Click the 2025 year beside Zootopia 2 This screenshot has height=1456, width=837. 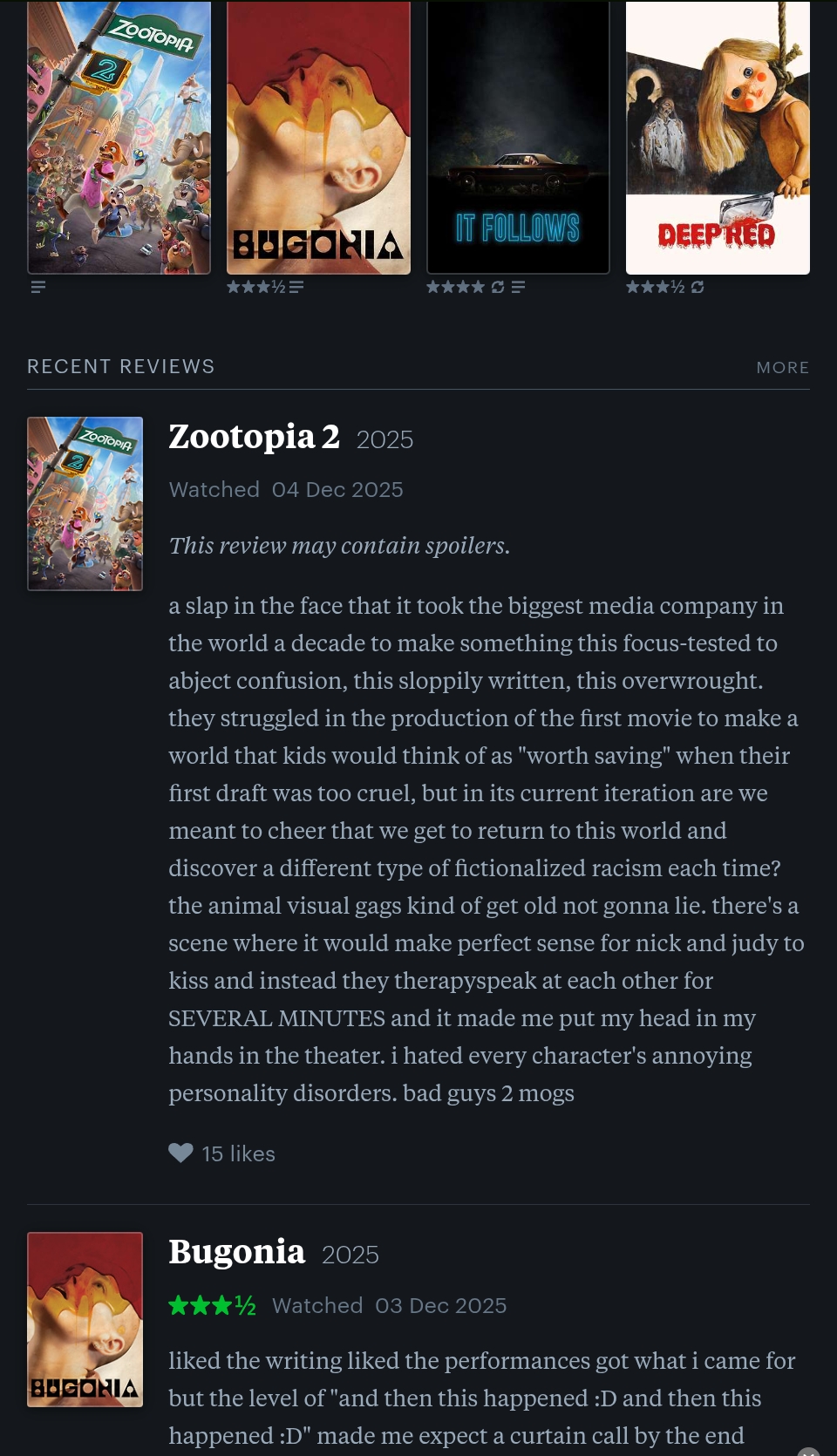click(384, 439)
